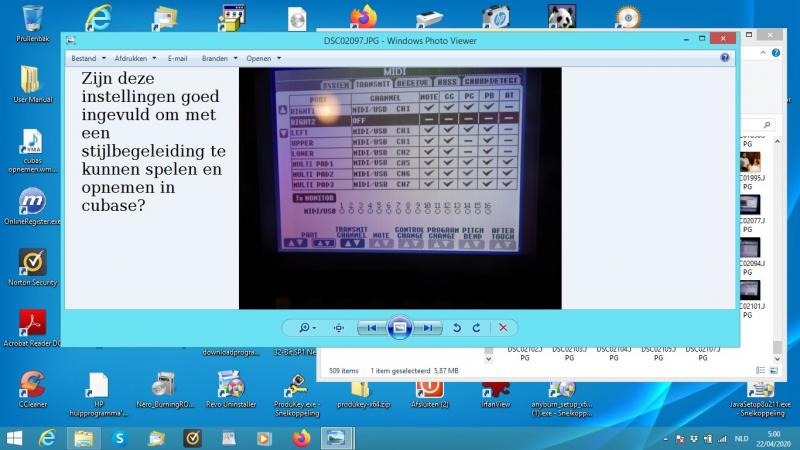Open Internet Explorer from taskbar
Image resolution: width=800 pixels, height=450 pixels.
coord(47,438)
